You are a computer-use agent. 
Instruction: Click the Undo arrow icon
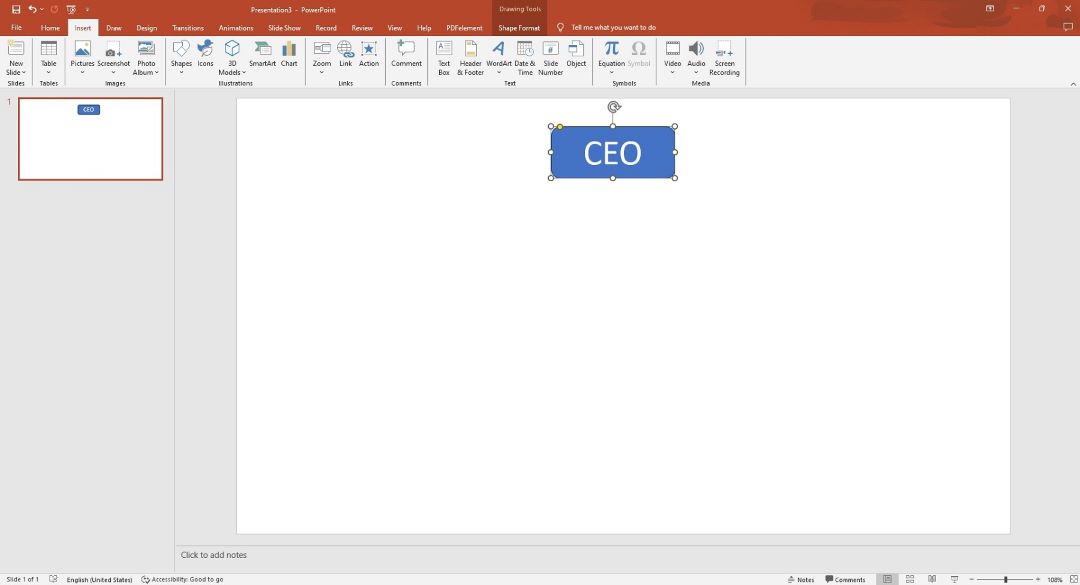coord(32,10)
